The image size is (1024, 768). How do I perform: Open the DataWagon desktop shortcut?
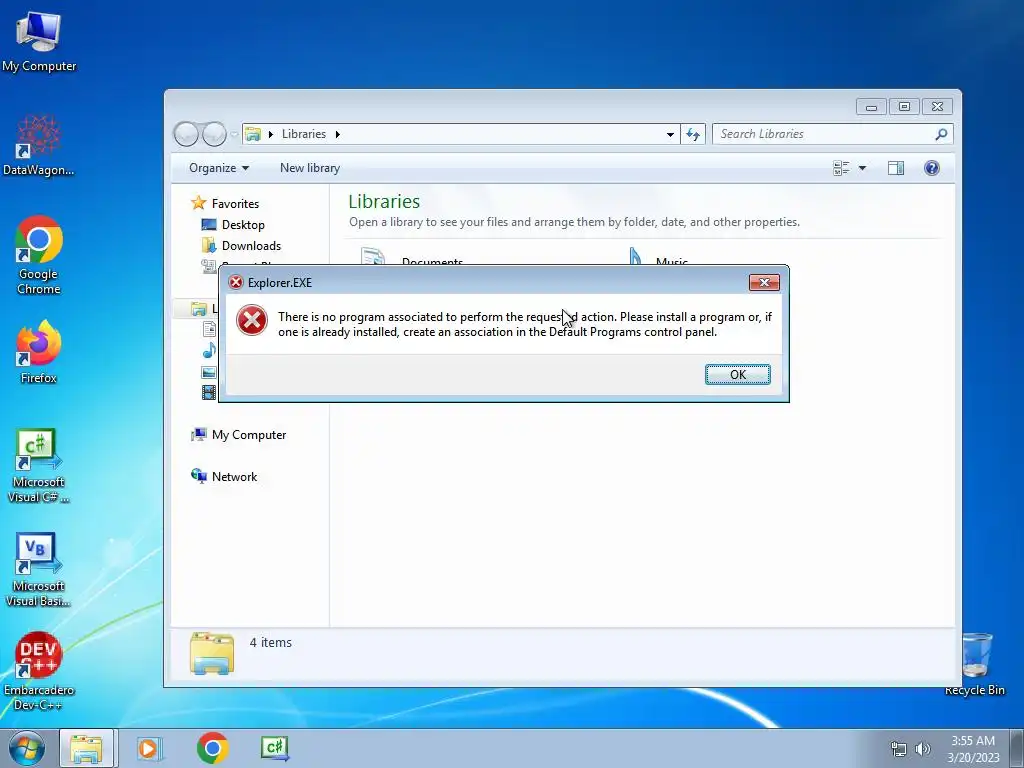tap(39, 145)
